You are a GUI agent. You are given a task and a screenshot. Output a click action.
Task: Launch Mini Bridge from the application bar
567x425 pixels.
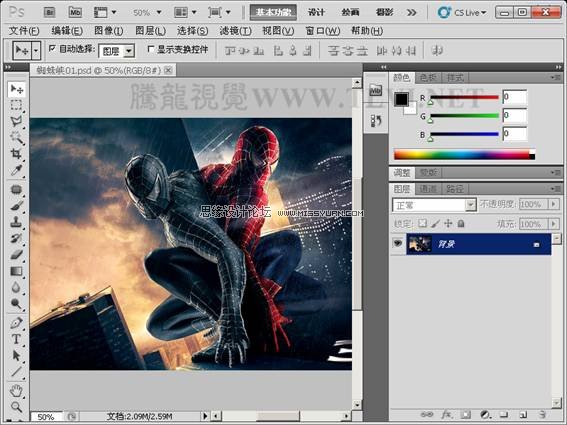pos(75,13)
